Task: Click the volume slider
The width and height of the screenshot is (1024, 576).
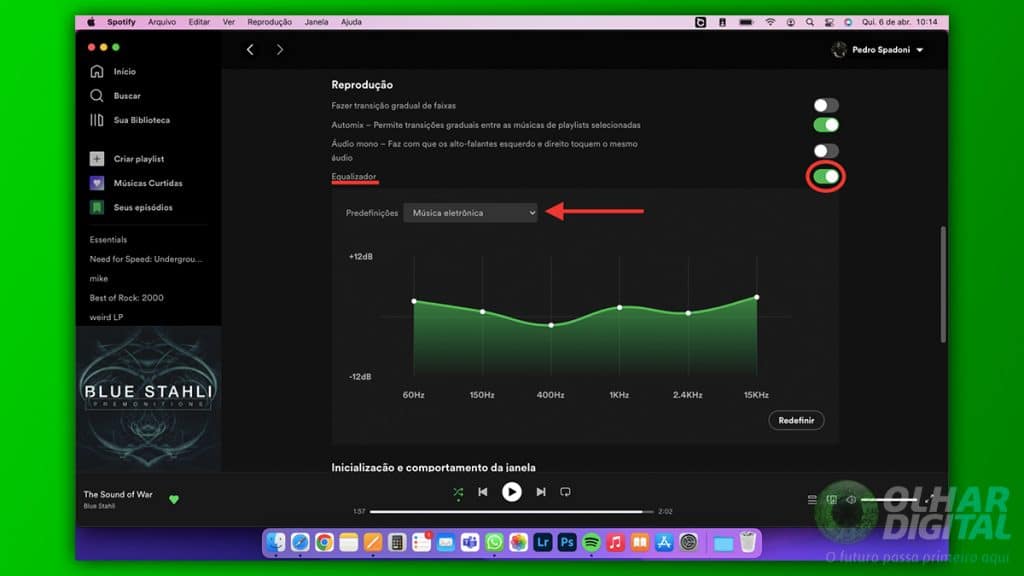Action: click(x=889, y=500)
